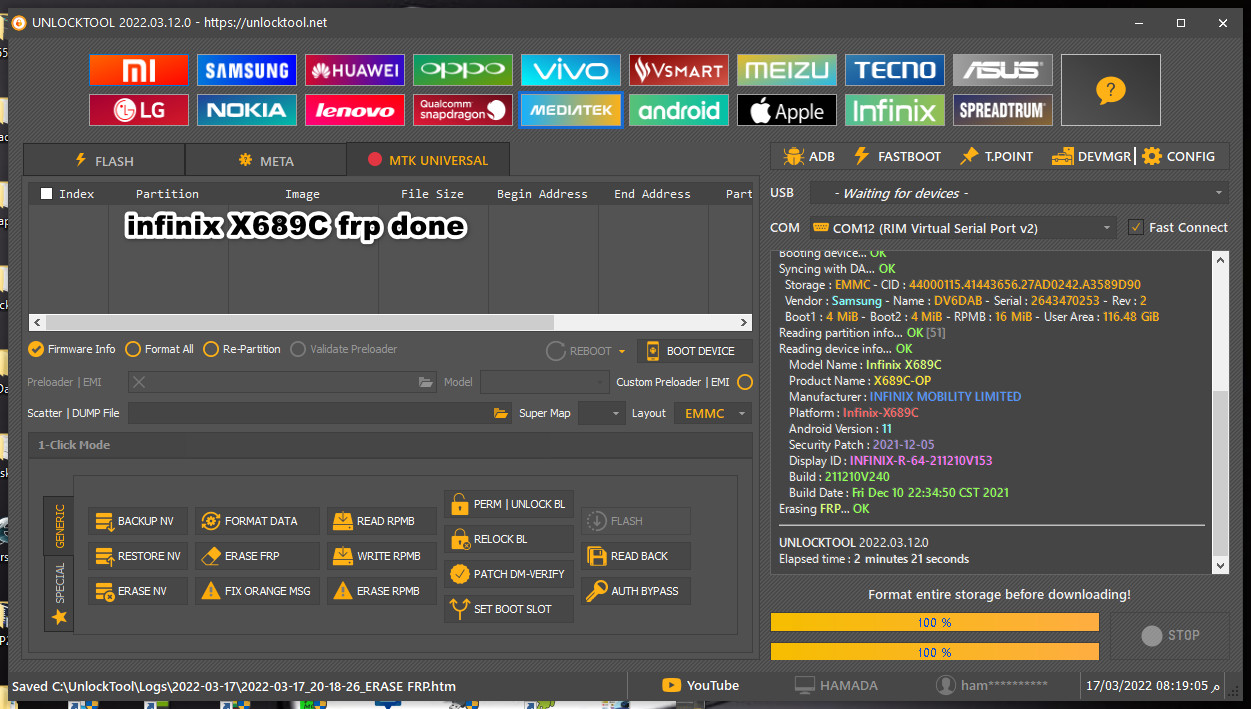This screenshot has width=1251, height=709.
Task: Select the LG brand tile
Action: [138, 110]
